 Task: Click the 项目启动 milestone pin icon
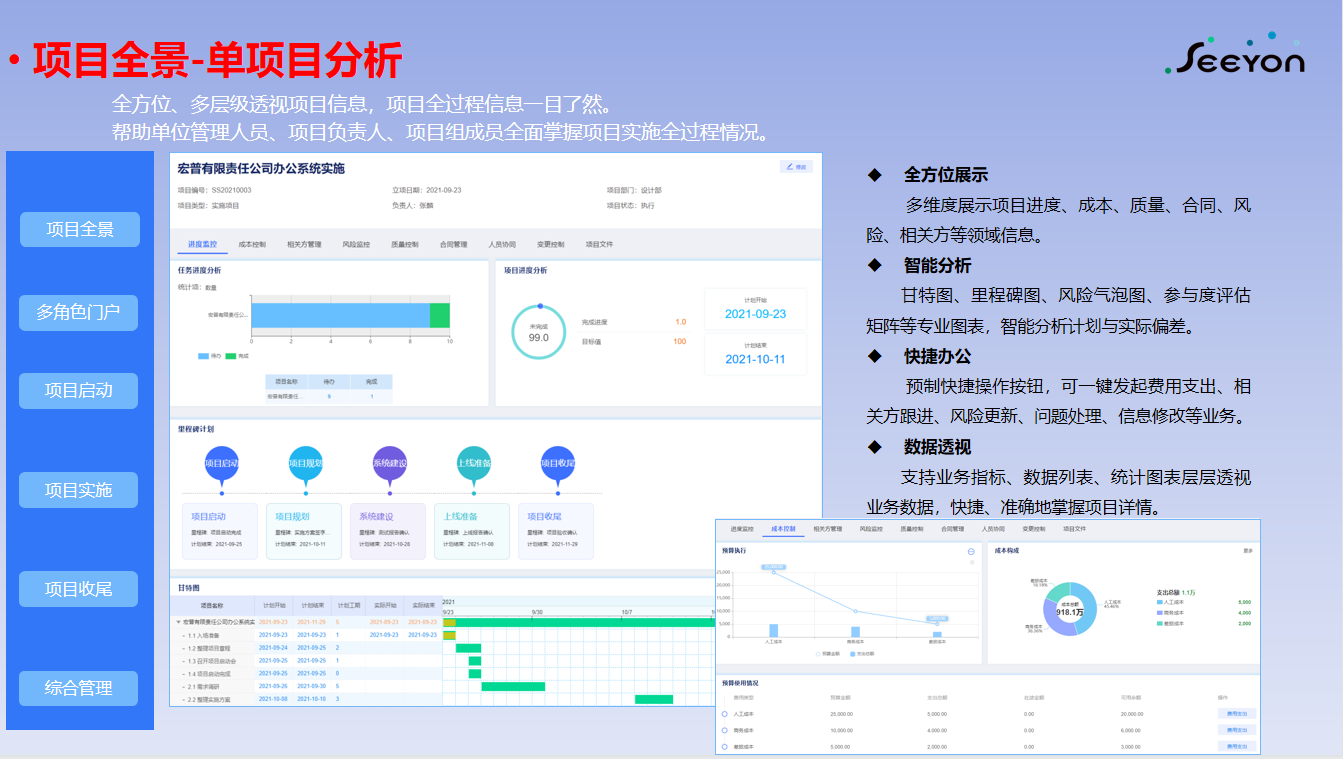click(221, 464)
